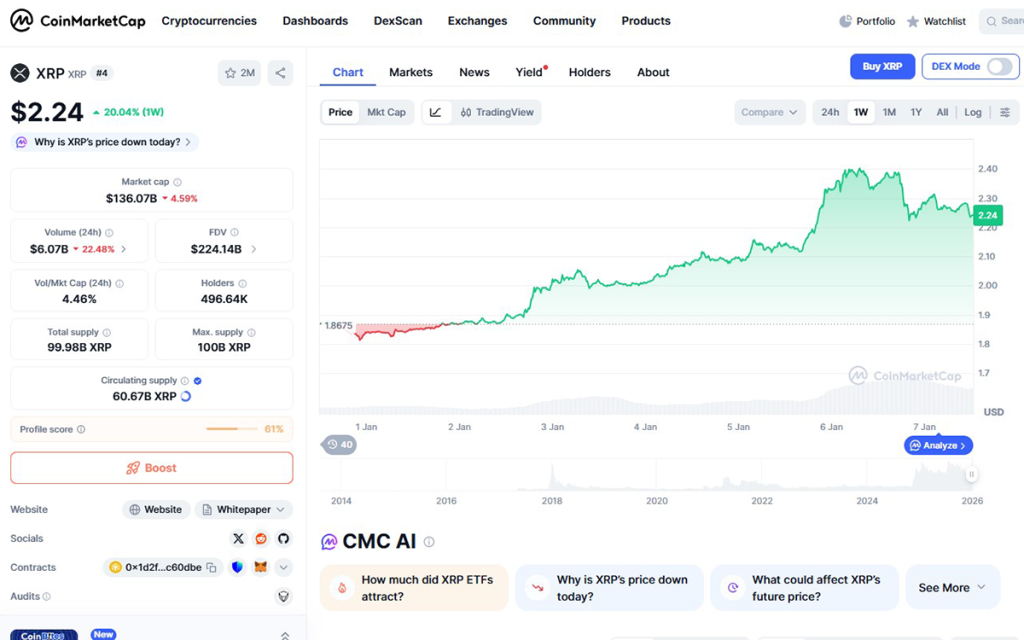Click the Boost button

point(152,468)
